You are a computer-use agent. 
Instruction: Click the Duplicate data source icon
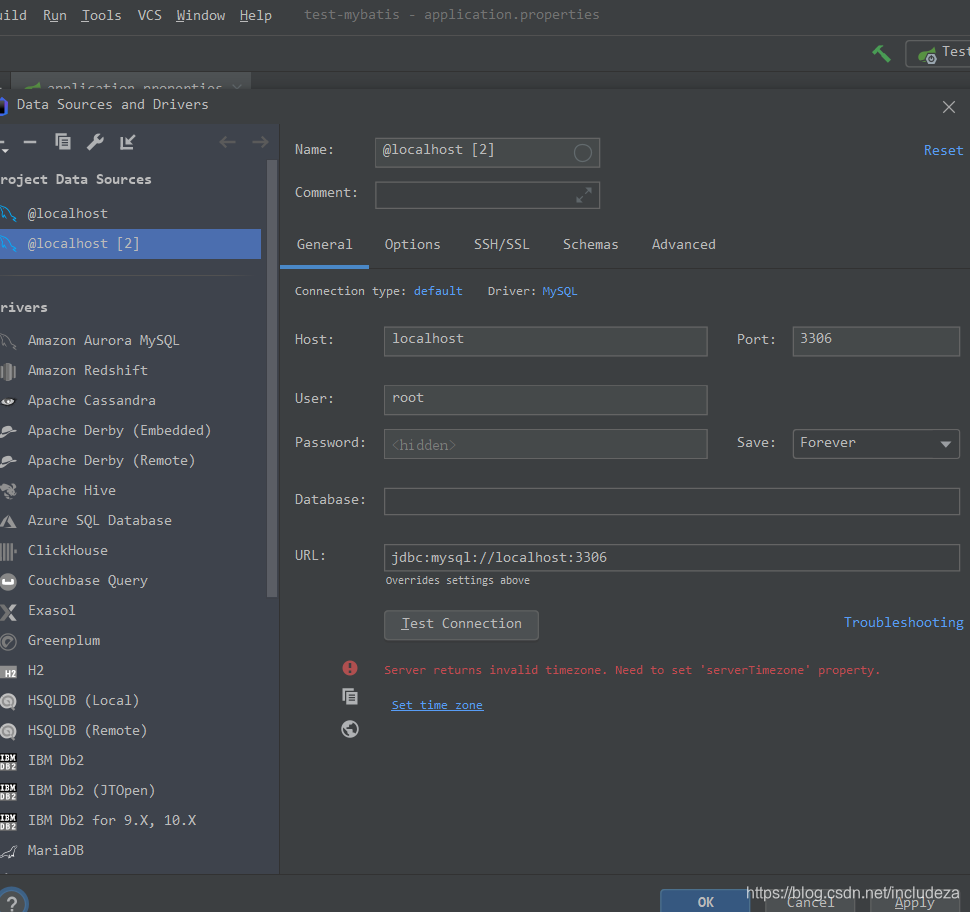pos(62,142)
